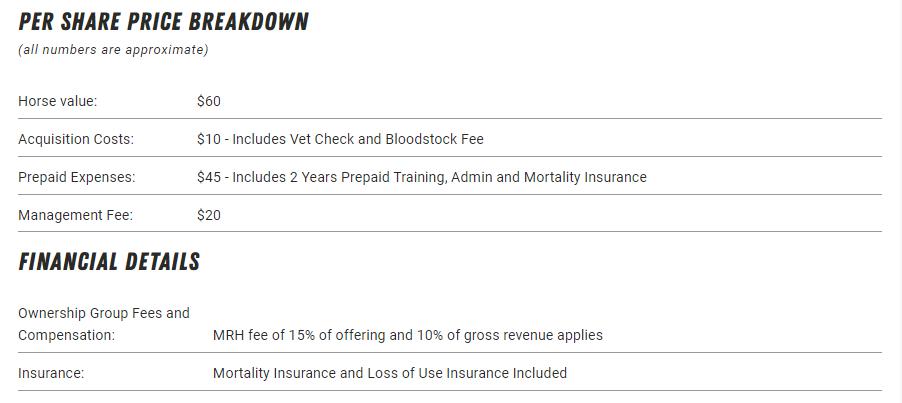Click the "MRH fee of 15%" text

point(264,335)
